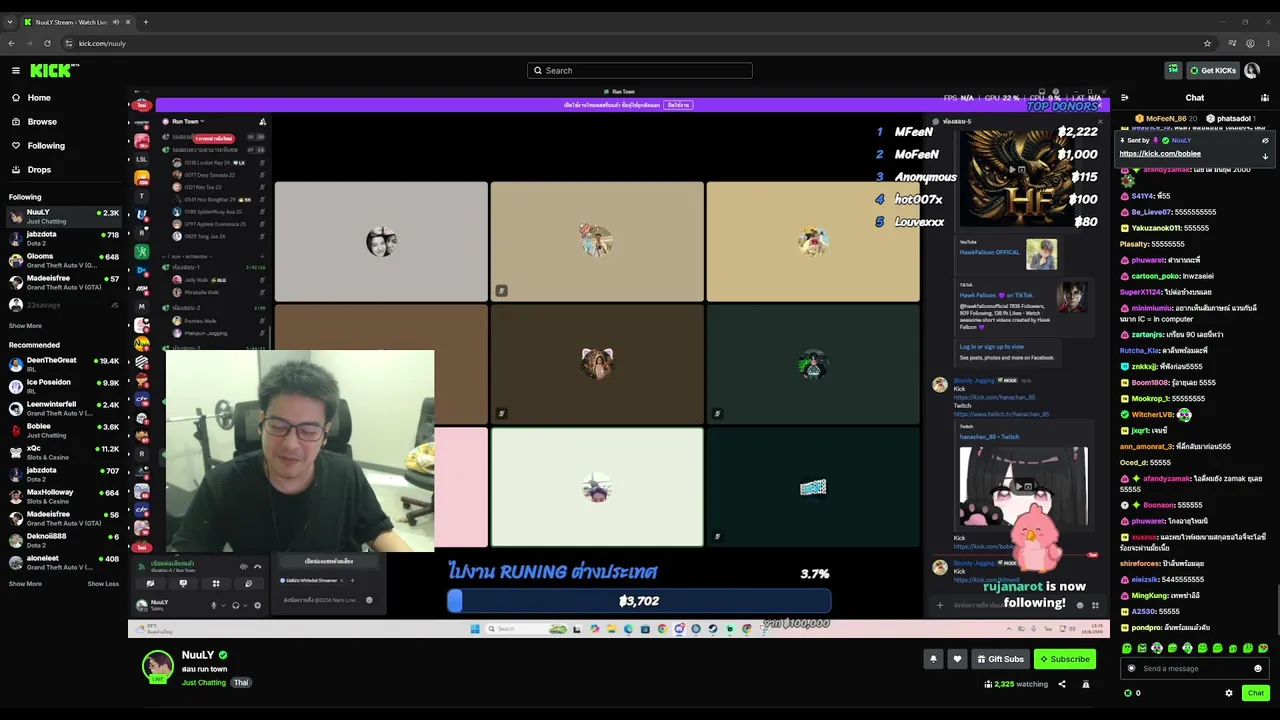Open the user profile avatar menu
Screen dimensions: 1280x720
1252,70
